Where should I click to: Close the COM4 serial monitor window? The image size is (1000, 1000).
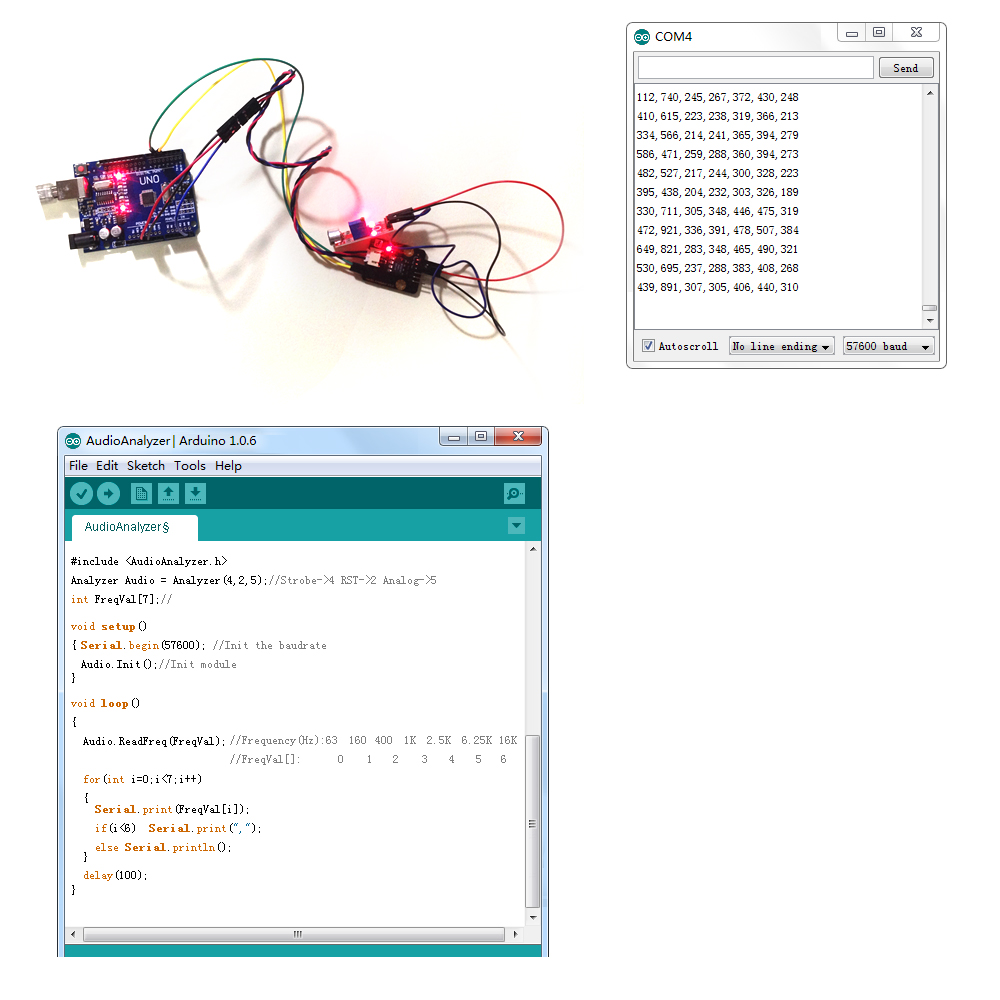click(916, 33)
